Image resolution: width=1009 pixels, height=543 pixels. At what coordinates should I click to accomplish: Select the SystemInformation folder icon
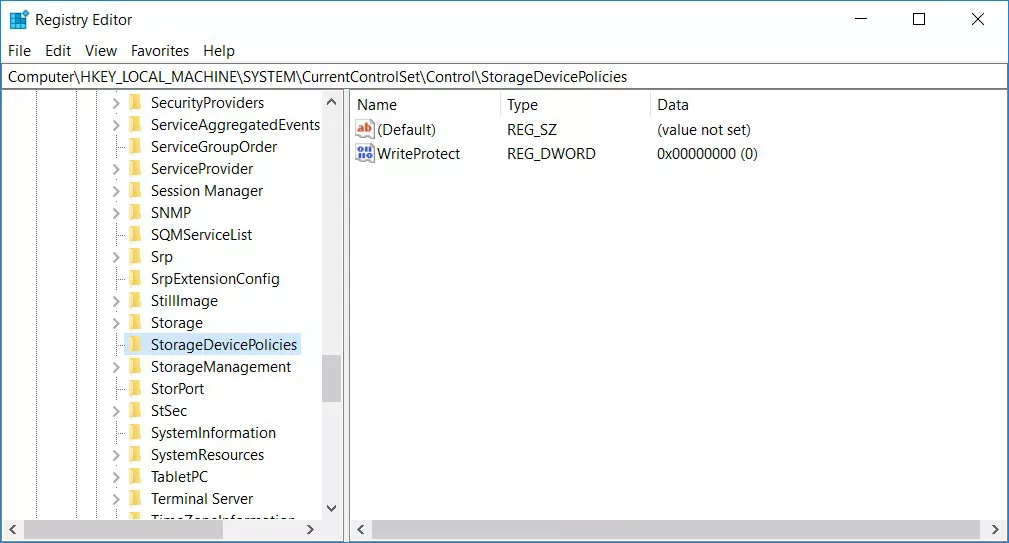point(135,432)
